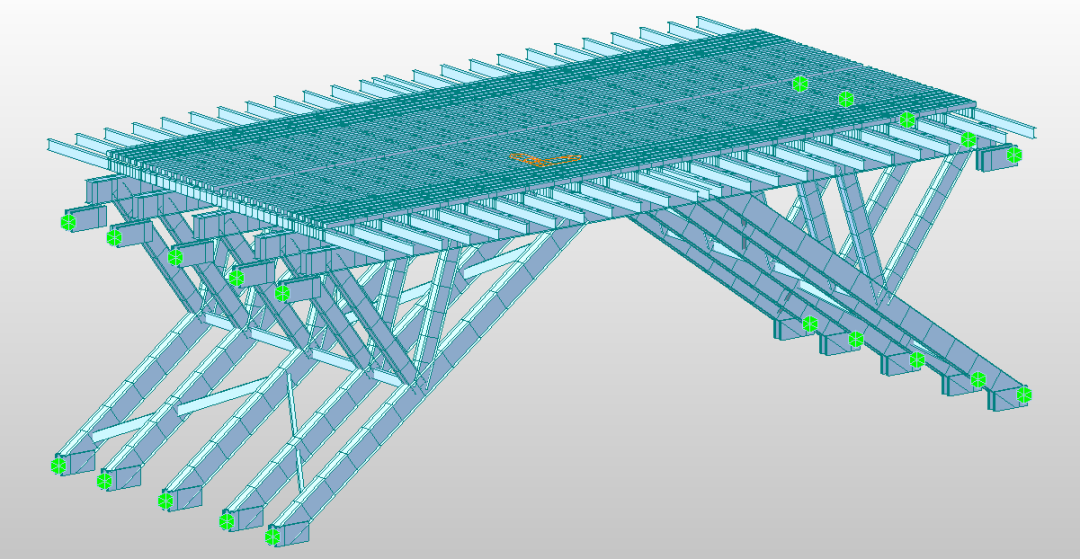Select the orange load symbol on the deck
Image resolution: width=1080 pixels, height=559 pixels.
[x=543, y=158]
